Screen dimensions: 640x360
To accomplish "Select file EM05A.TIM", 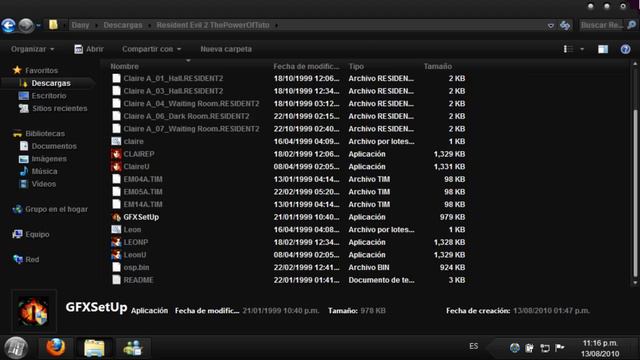I will pyautogui.click(x=143, y=192).
